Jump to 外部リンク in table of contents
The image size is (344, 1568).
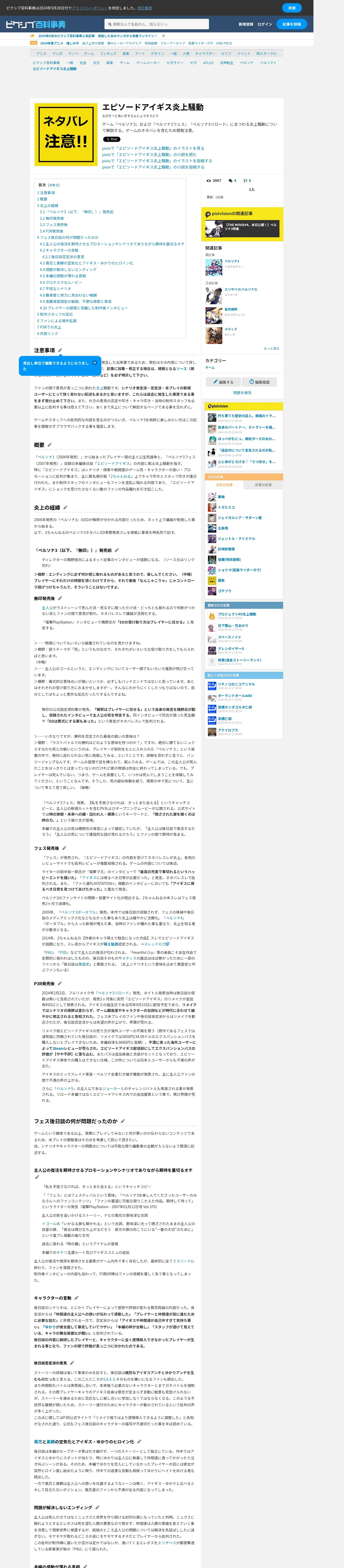(x=48, y=333)
